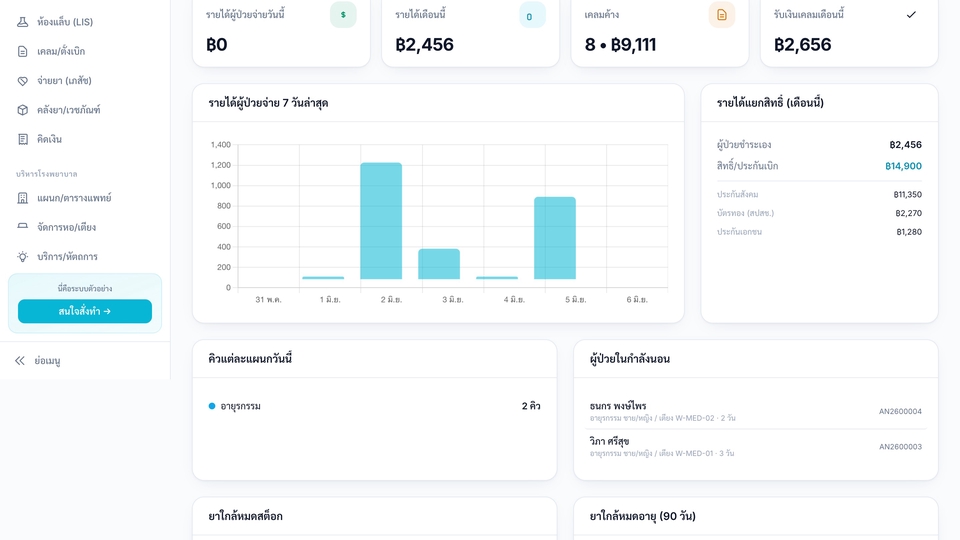
Task: Open the ห้องแล็บ (LIS) flask icon
Action: click(x=23, y=22)
